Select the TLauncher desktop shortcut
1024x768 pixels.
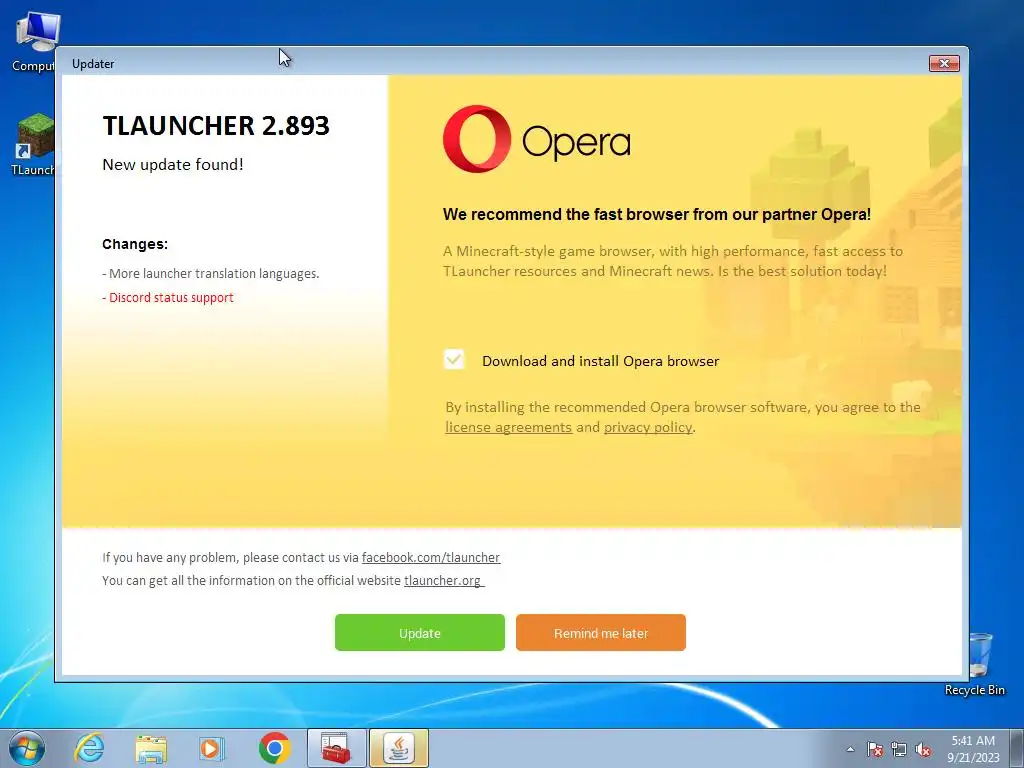[x=33, y=144]
